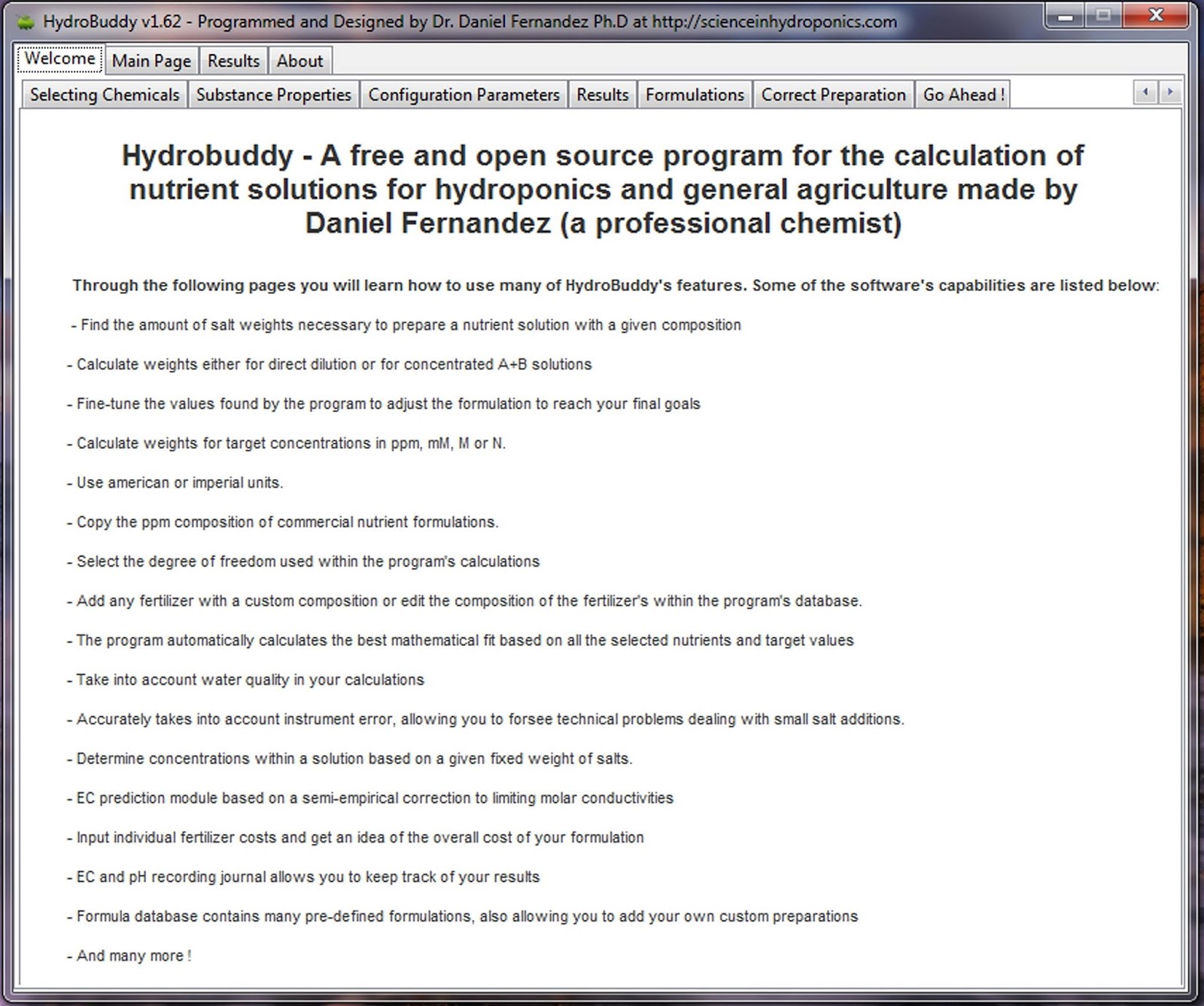Click the "Input individual fertilizer costs" line
This screenshot has height=1006, width=1204.
(355, 837)
